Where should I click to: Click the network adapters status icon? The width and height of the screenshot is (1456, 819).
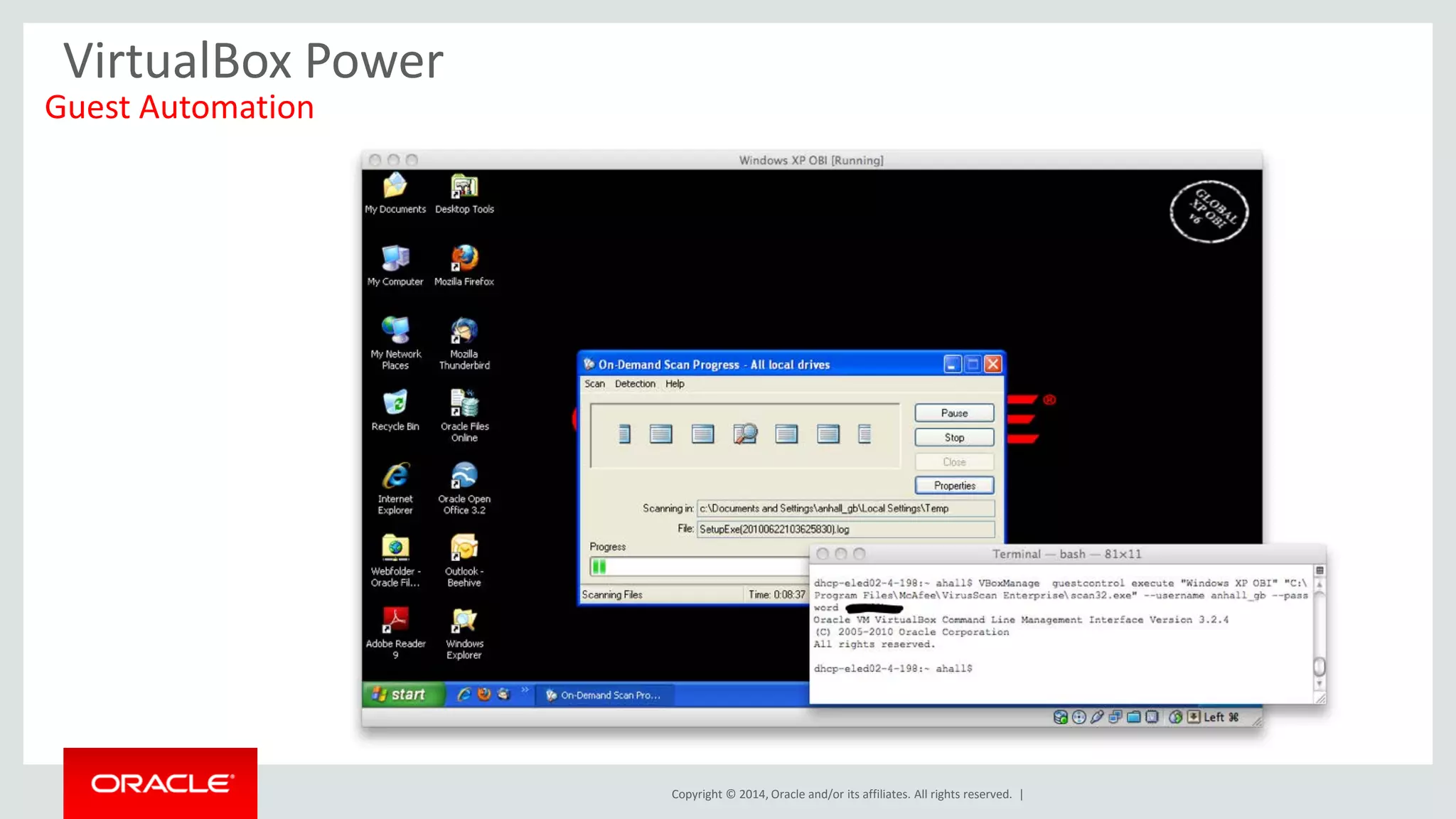tap(1115, 717)
